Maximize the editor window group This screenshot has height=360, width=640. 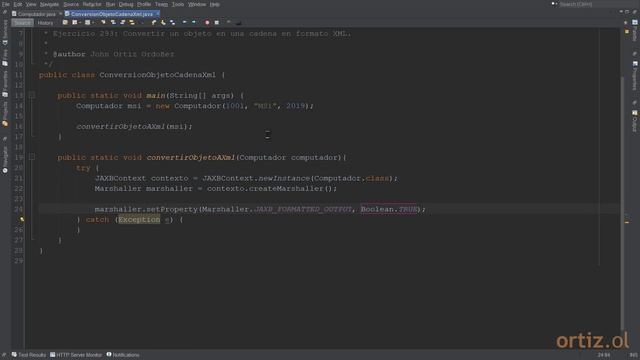pos(627,12)
